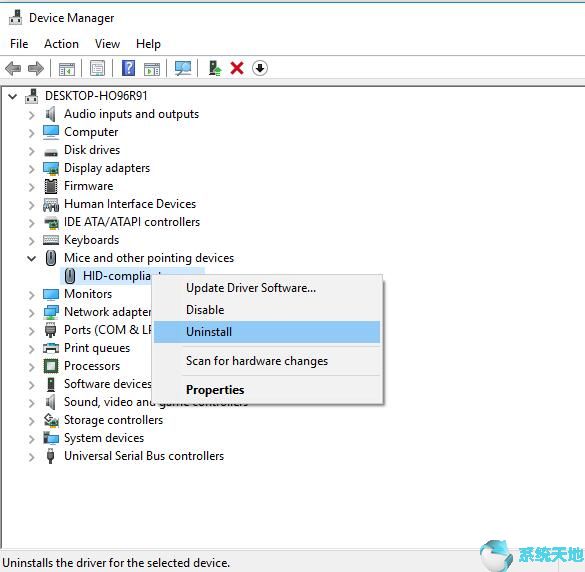Screen dimensions: 585x572
Task: Select the System devices tree item
Action: pyautogui.click(x=104, y=438)
